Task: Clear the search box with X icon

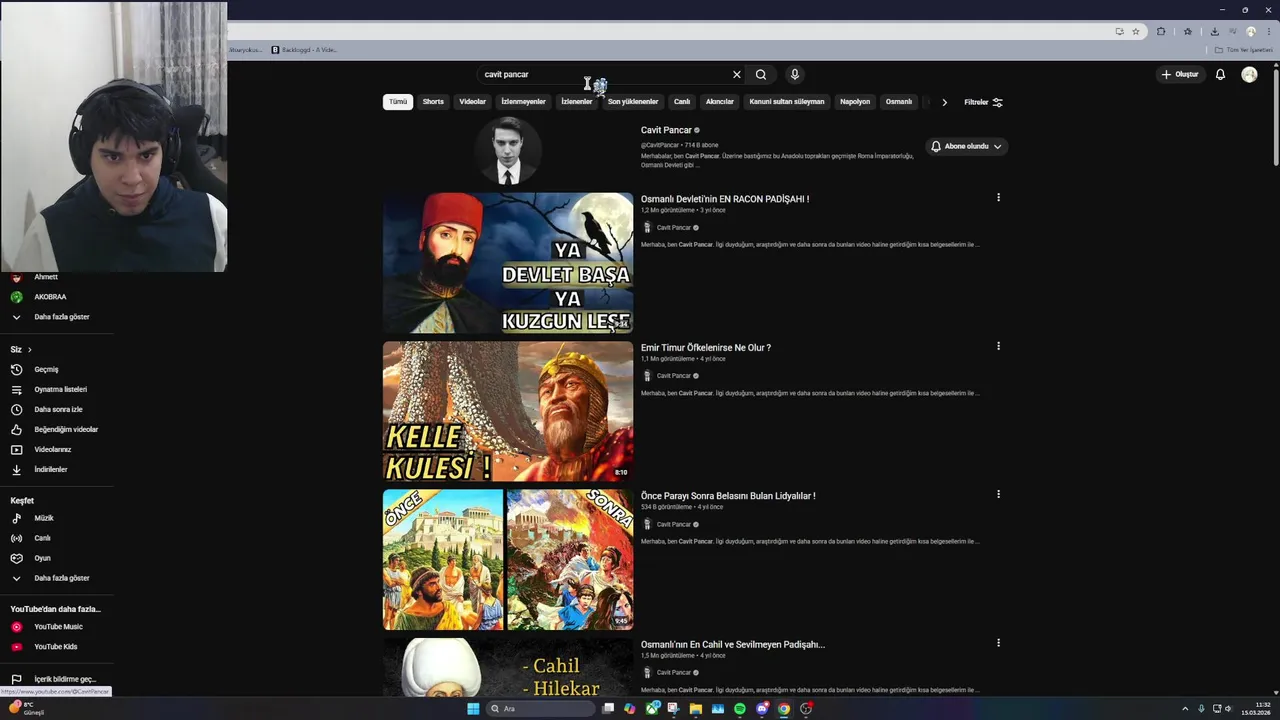Action: (x=737, y=74)
